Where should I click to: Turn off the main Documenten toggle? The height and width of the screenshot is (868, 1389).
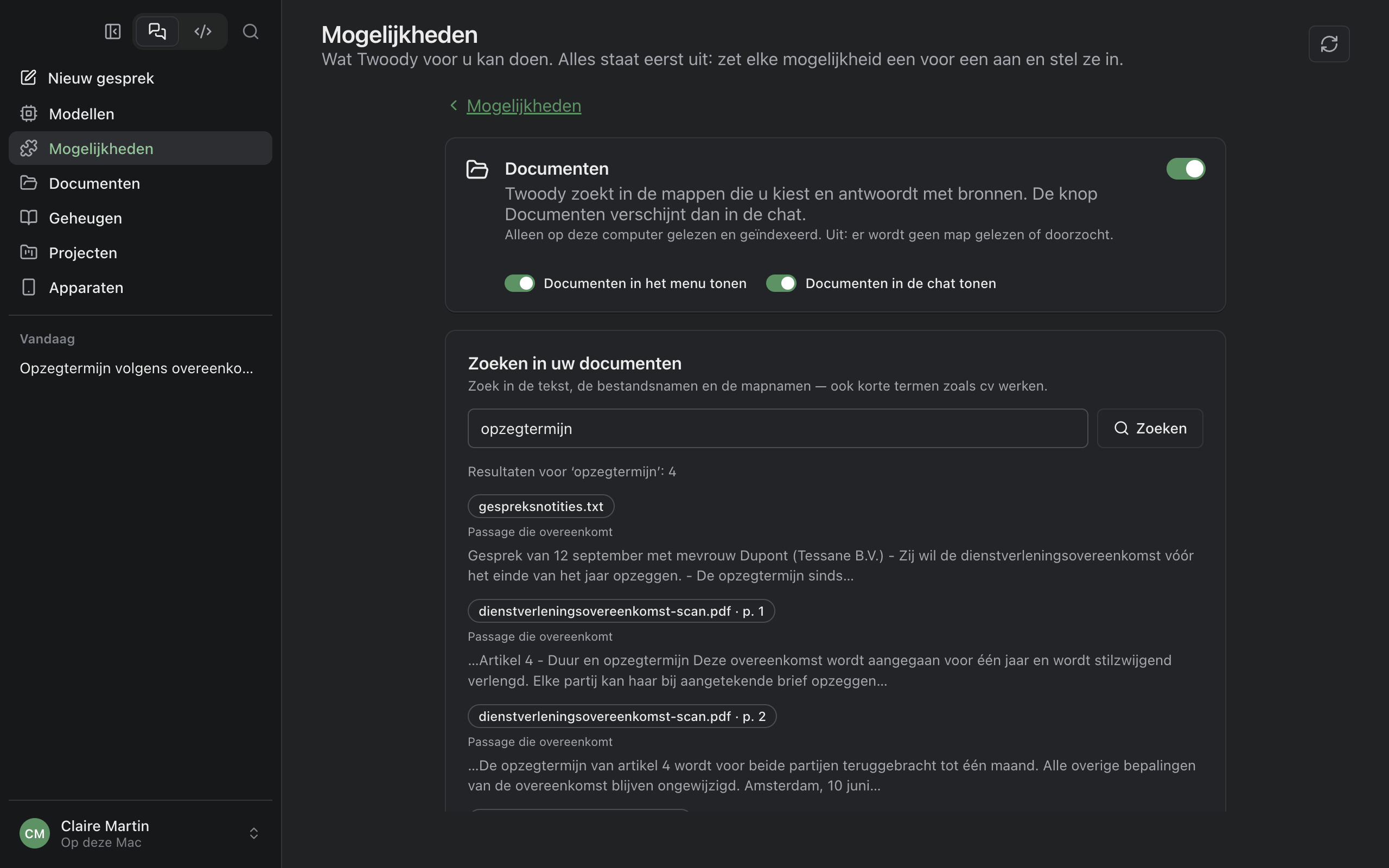1185,169
